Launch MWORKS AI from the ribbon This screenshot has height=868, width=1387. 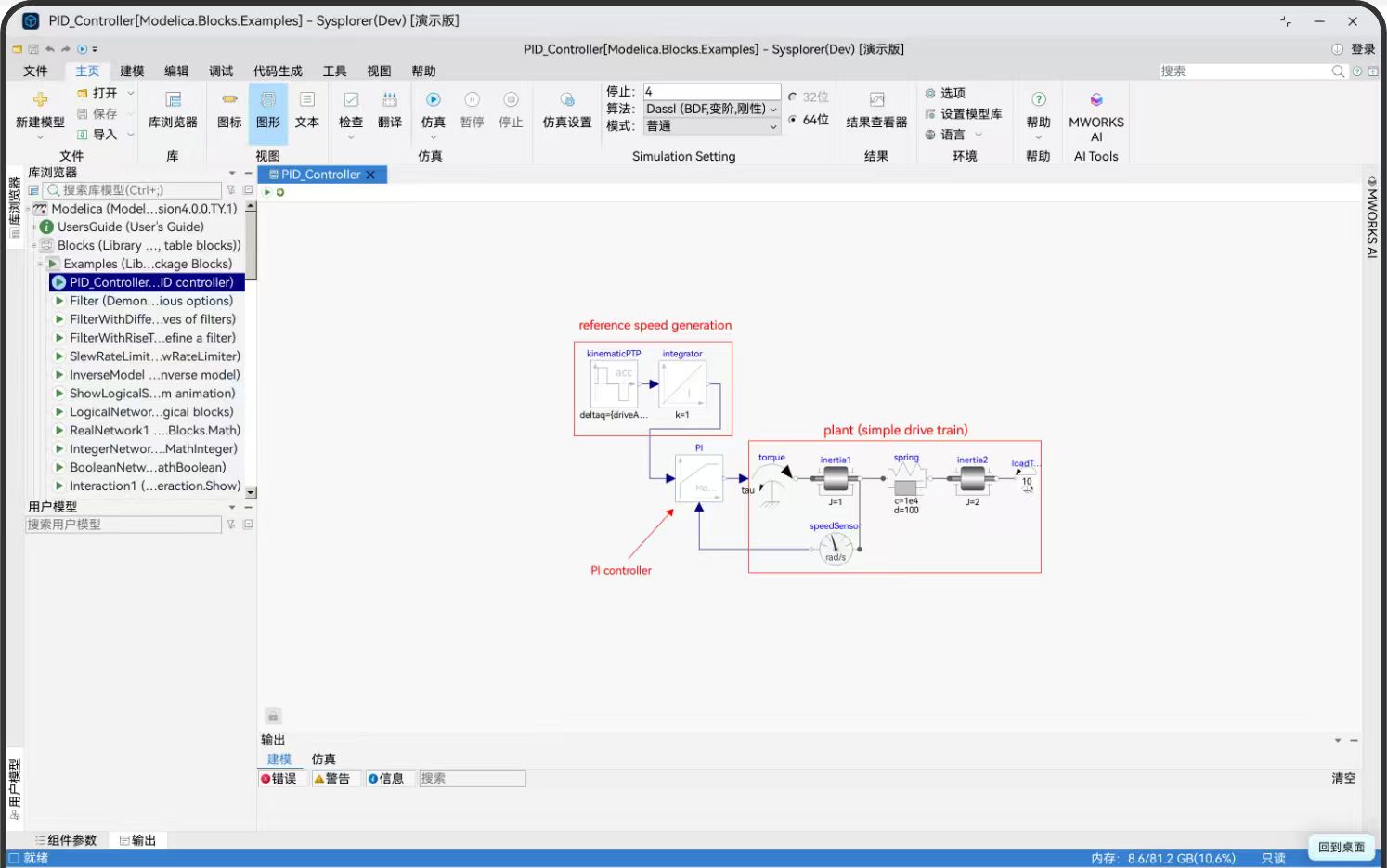[x=1096, y=115]
